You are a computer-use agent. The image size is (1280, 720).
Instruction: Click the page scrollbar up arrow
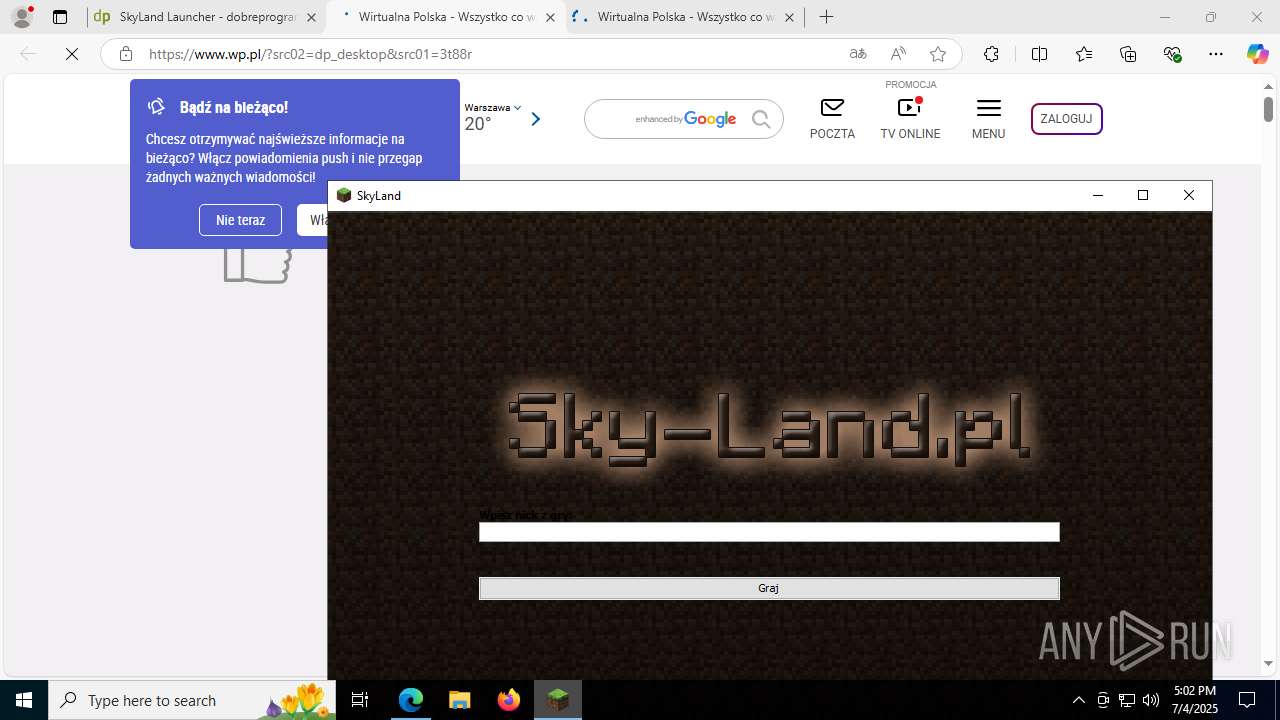click(x=1268, y=86)
